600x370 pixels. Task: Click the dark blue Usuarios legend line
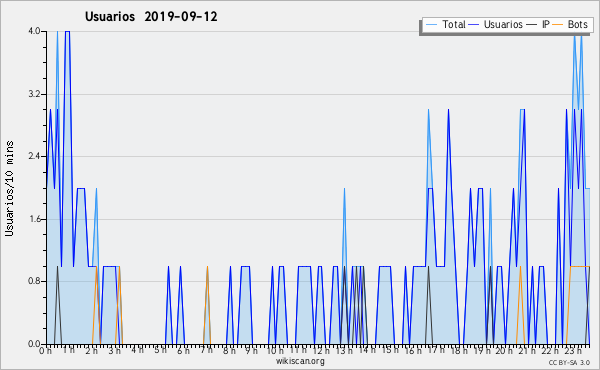(474, 25)
